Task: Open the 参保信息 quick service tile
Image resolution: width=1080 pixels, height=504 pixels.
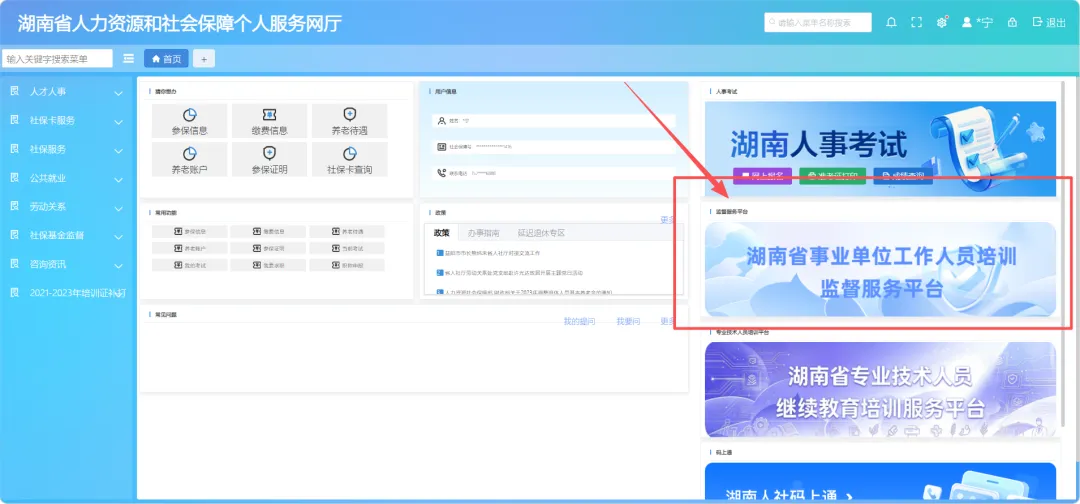Action: pyautogui.click(x=189, y=121)
